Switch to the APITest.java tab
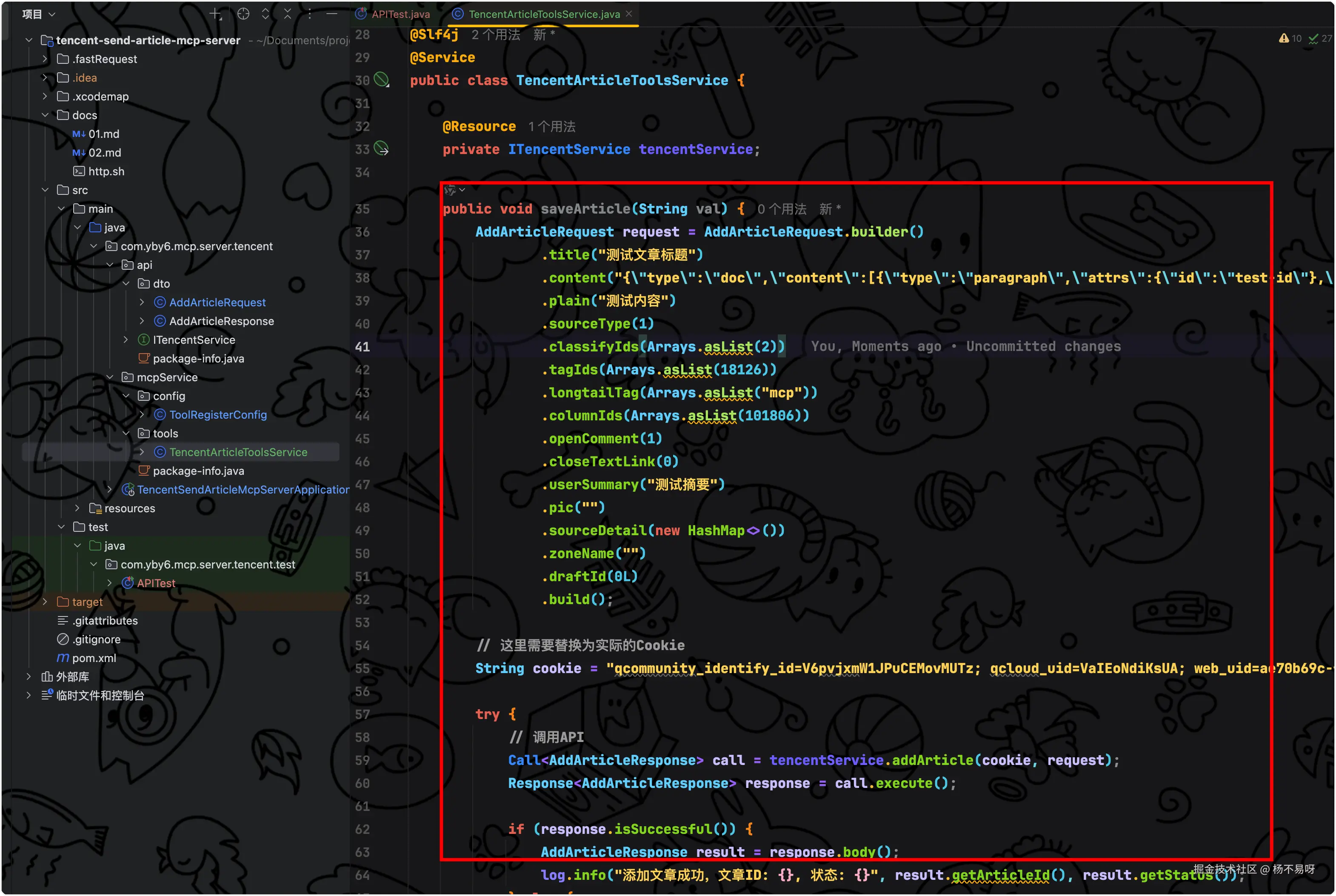Image resolution: width=1336 pixels, height=896 pixels. click(x=400, y=14)
